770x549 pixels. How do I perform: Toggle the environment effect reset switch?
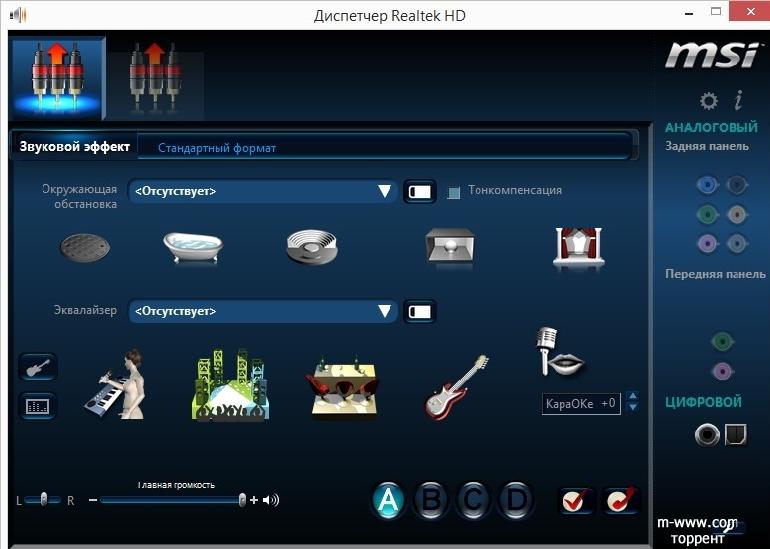(x=420, y=191)
